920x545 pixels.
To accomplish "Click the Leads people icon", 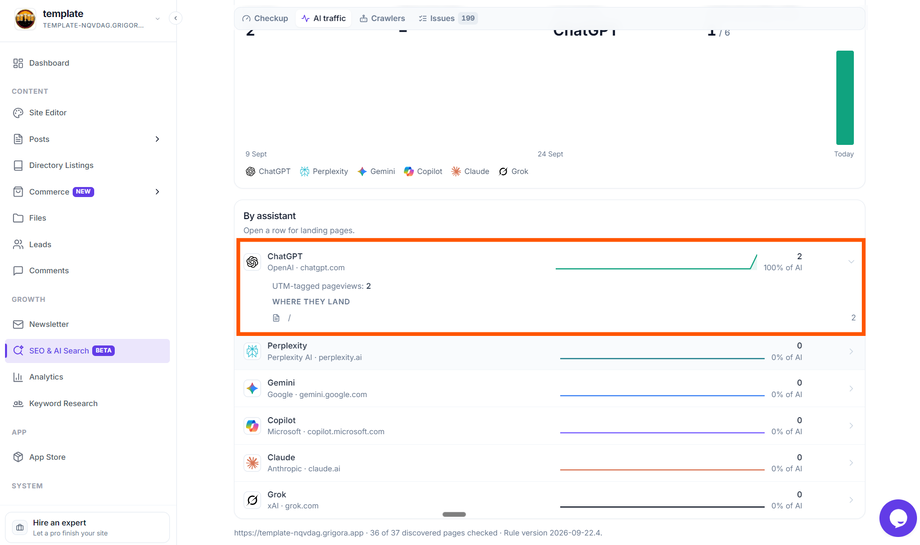I will 18,244.
